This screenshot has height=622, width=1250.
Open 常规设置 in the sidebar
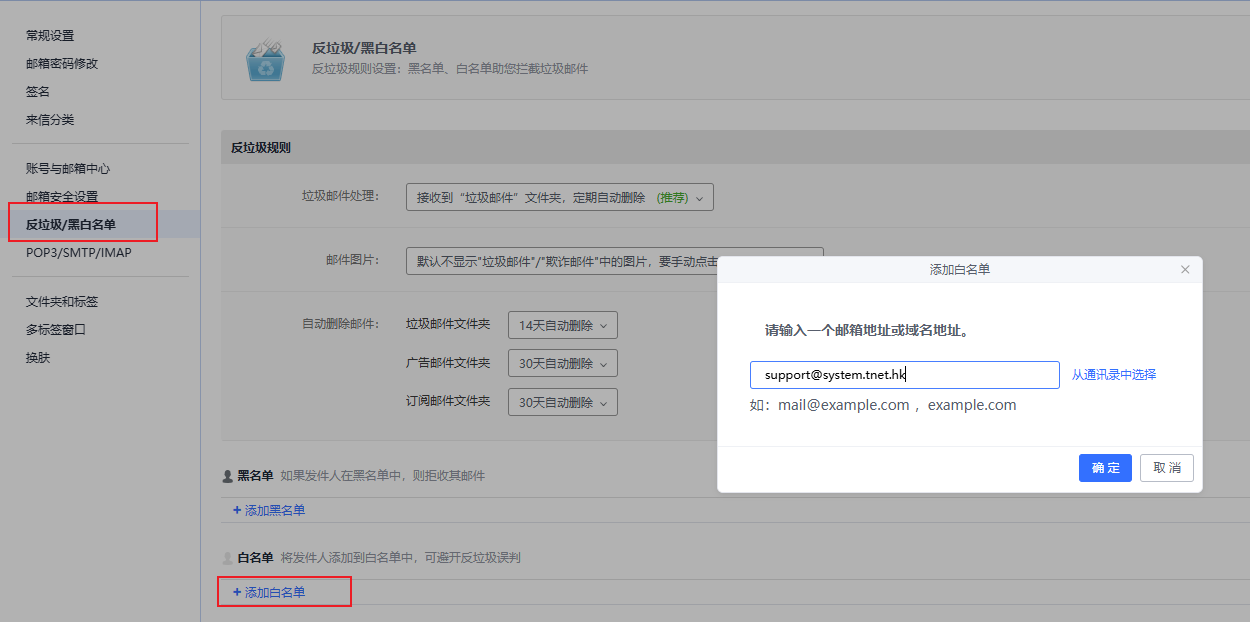(50, 36)
